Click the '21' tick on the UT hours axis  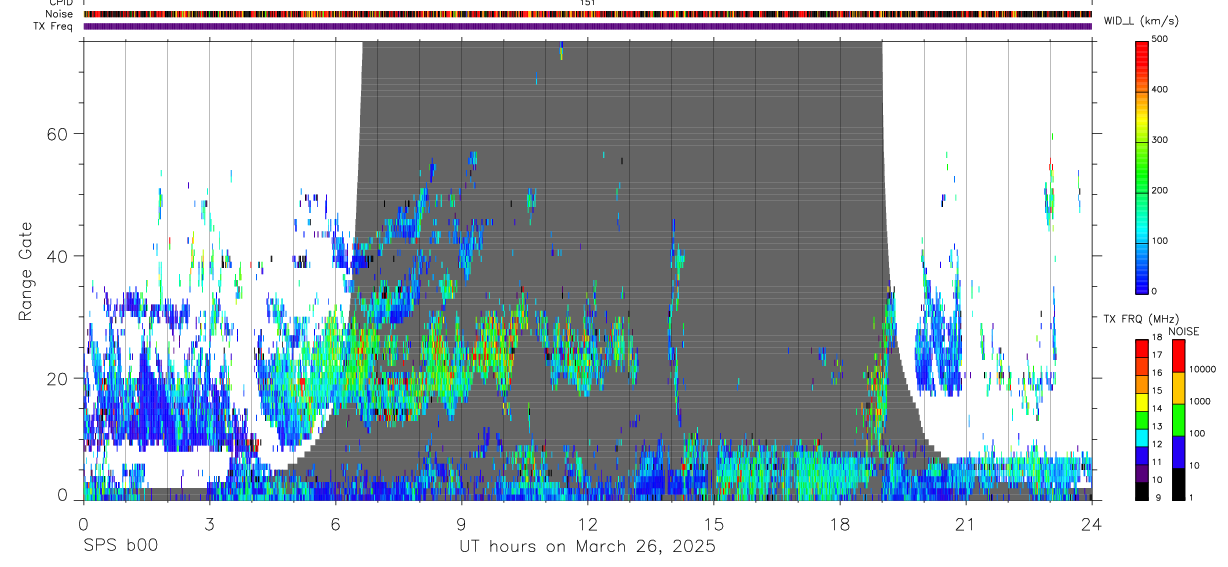(966, 523)
